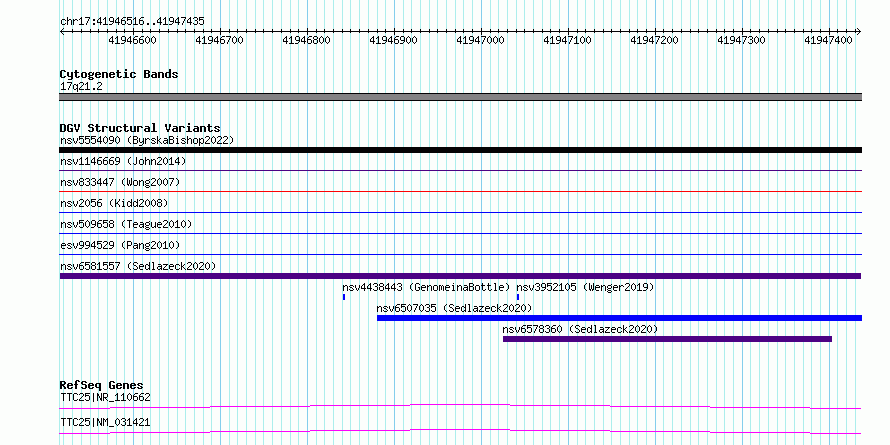The image size is (890, 445).
Task: Click the blue nsv509658 variant line
Action: point(460,233)
